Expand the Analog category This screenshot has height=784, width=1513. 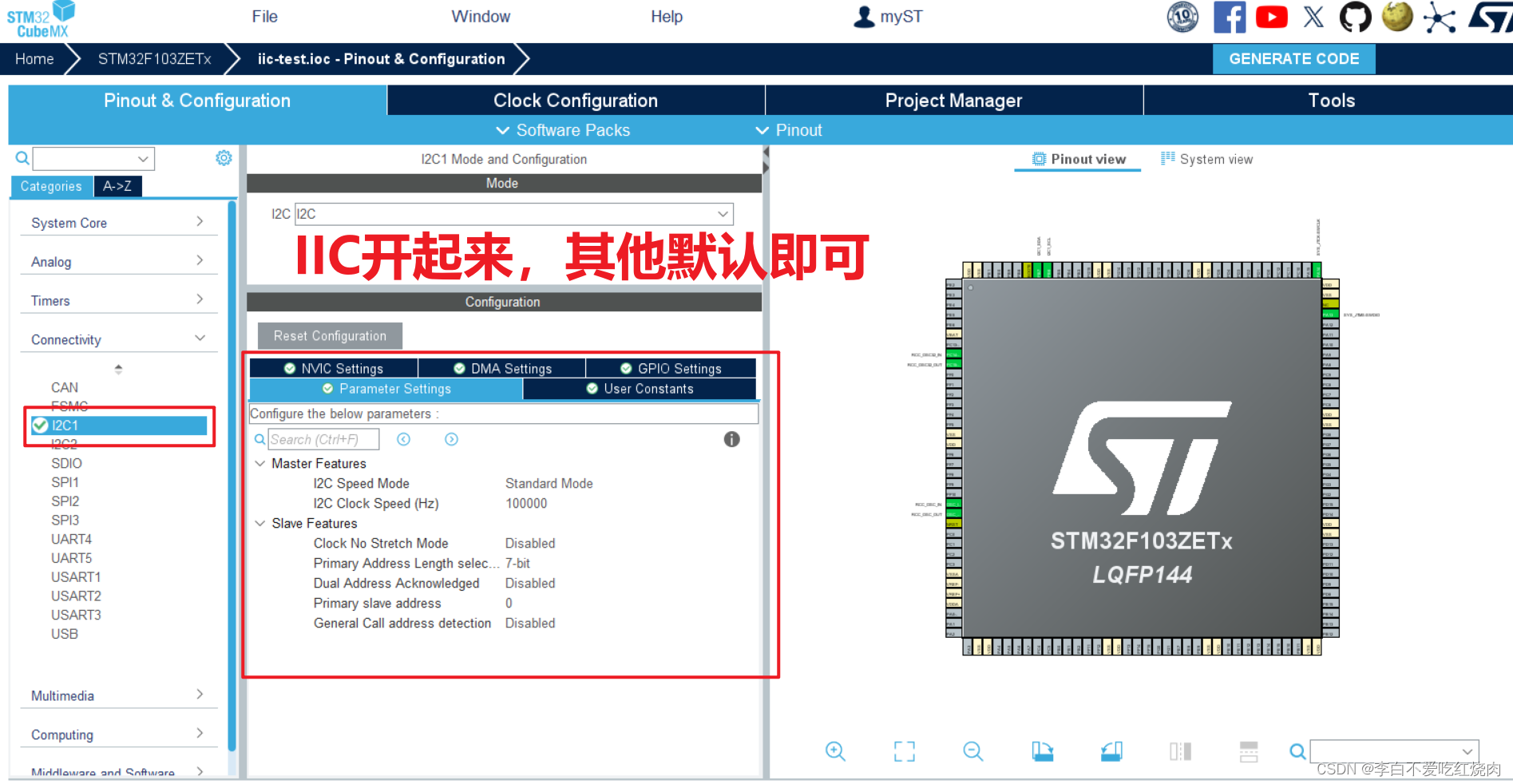118,262
